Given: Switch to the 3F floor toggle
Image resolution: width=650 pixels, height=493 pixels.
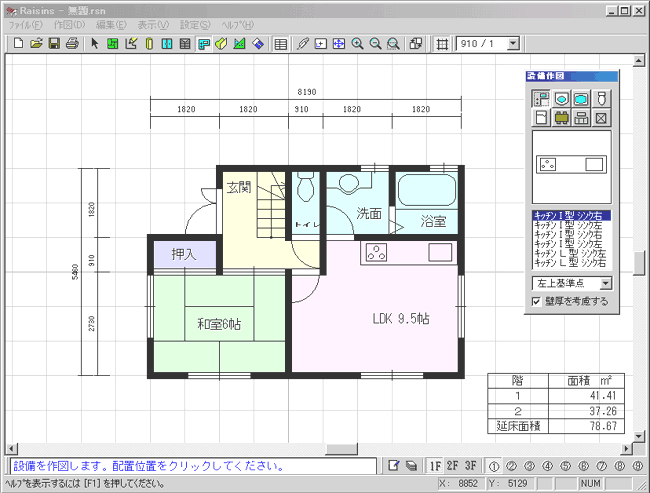Looking at the screenshot, I should click(470, 466).
